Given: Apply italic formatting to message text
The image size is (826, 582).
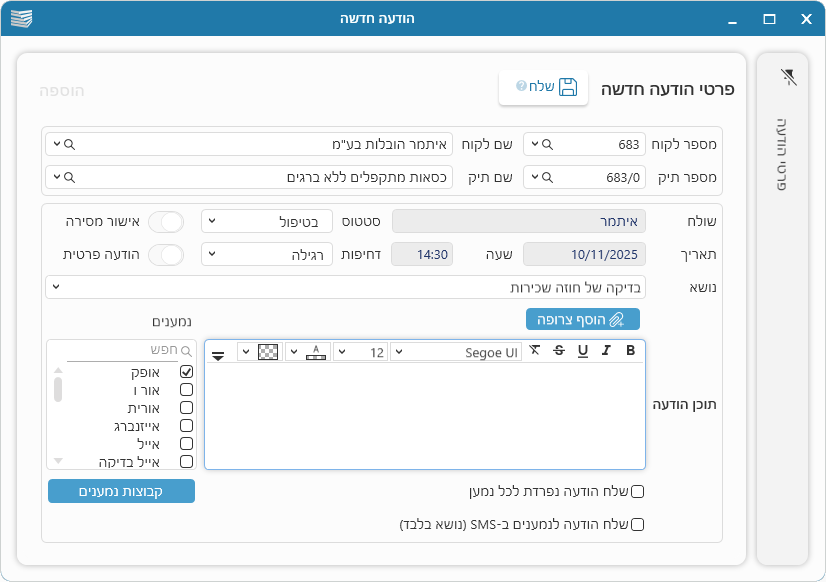Looking at the screenshot, I should tap(606, 351).
